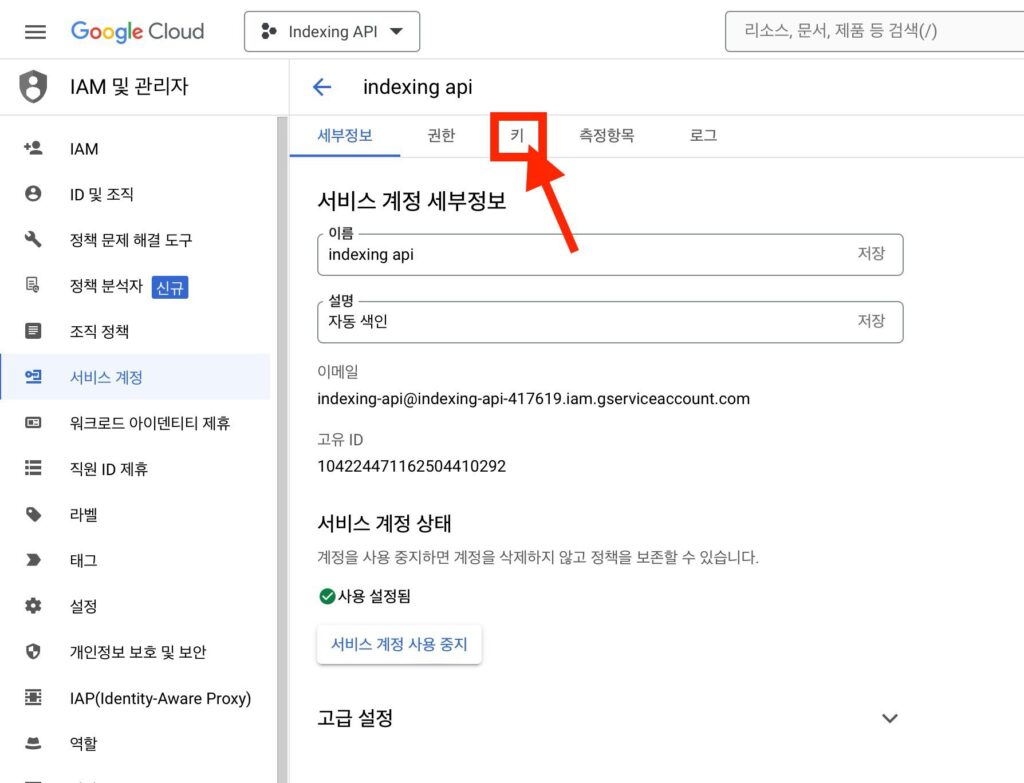Open the Indexing API project selector dropdown

coord(332,32)
